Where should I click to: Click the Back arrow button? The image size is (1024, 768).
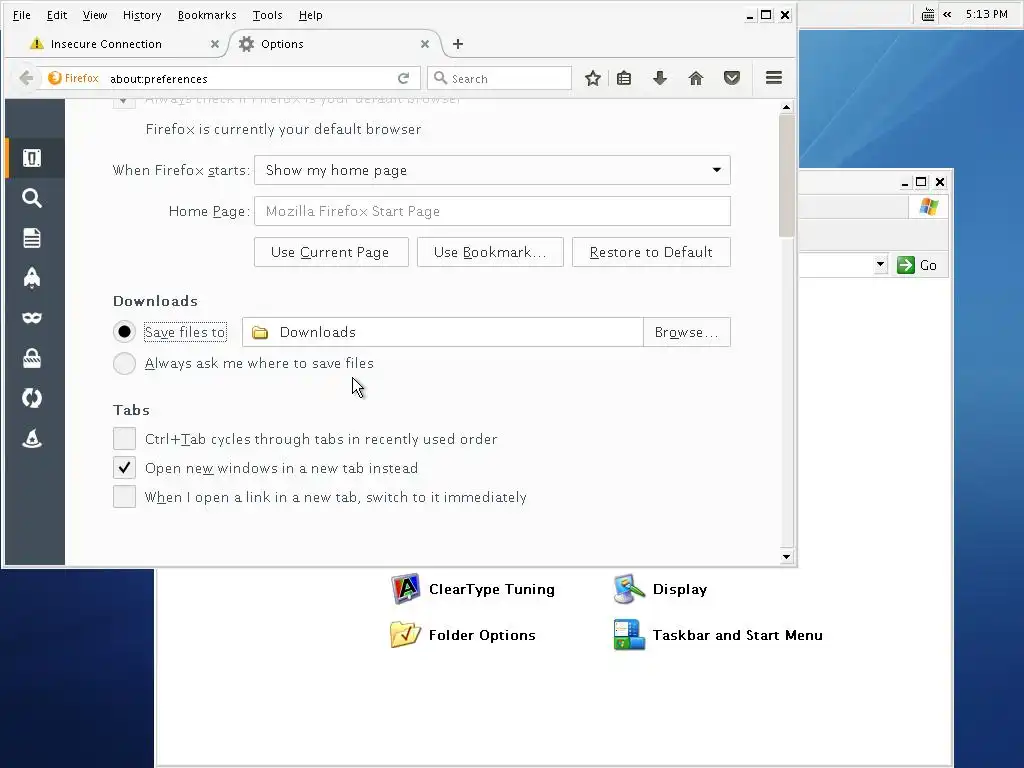26,78
